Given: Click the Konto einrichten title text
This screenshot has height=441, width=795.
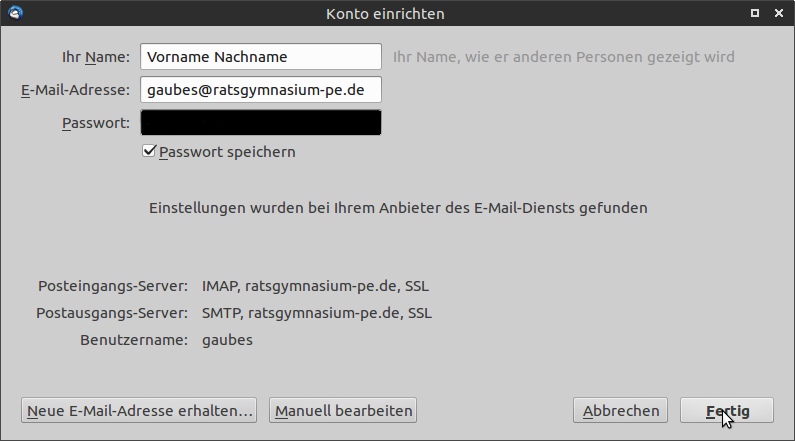Looking at the screenshot, I should (385, 14).
